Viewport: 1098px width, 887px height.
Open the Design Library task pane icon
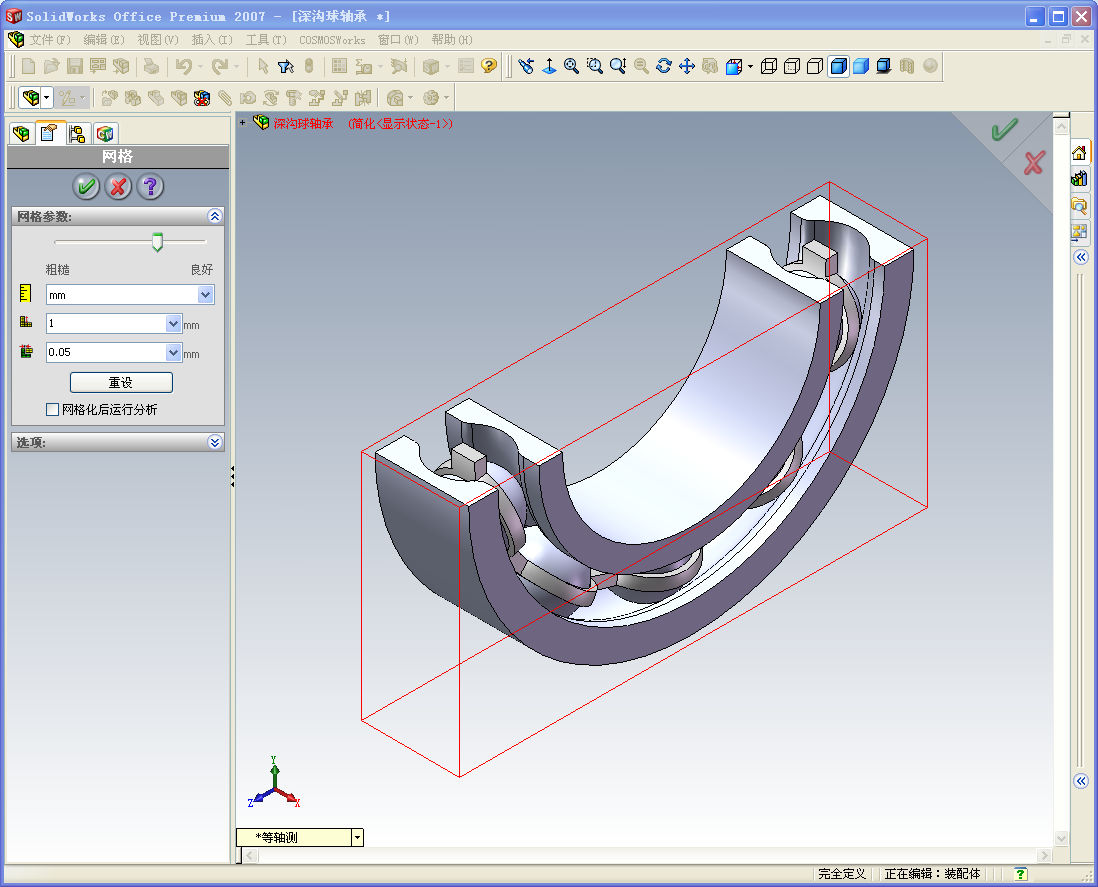(x=1079, y=179)
